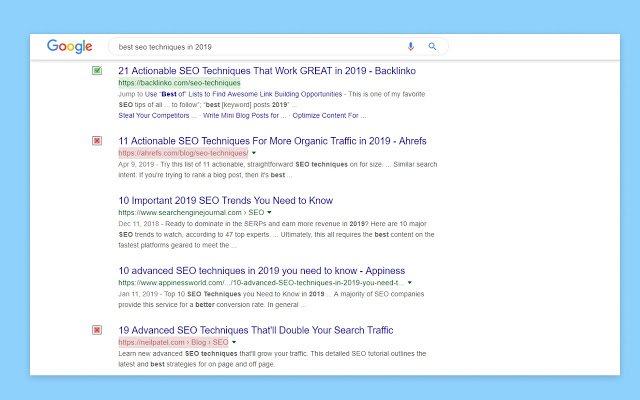640x400 pixels.
Task: Click the searchenginejournal.com URL
Action: click(x=191, y=213)
